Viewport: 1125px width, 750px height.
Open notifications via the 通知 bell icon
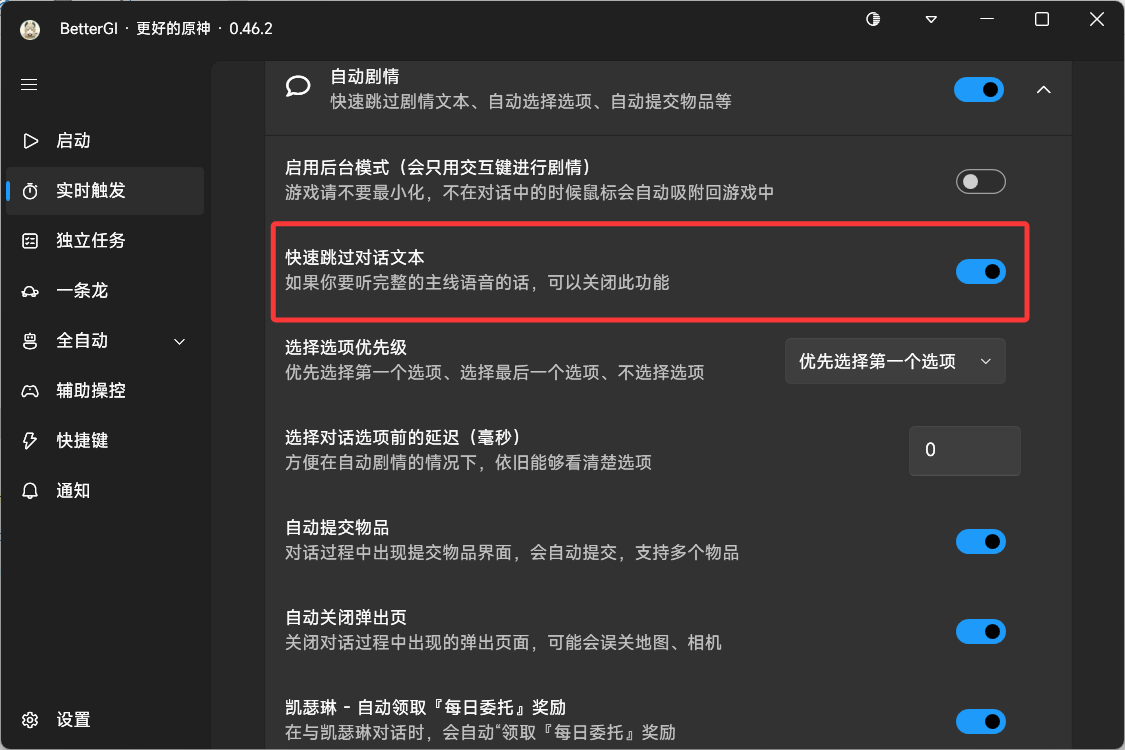(x=31, y=490)
